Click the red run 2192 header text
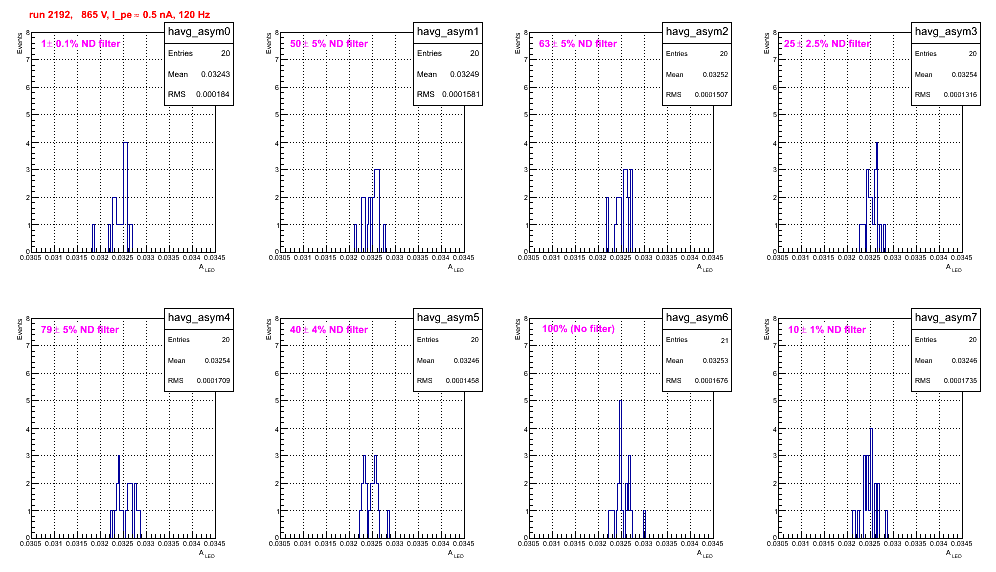The width and height of the screenshot is (996, 572). click(119, 15)
